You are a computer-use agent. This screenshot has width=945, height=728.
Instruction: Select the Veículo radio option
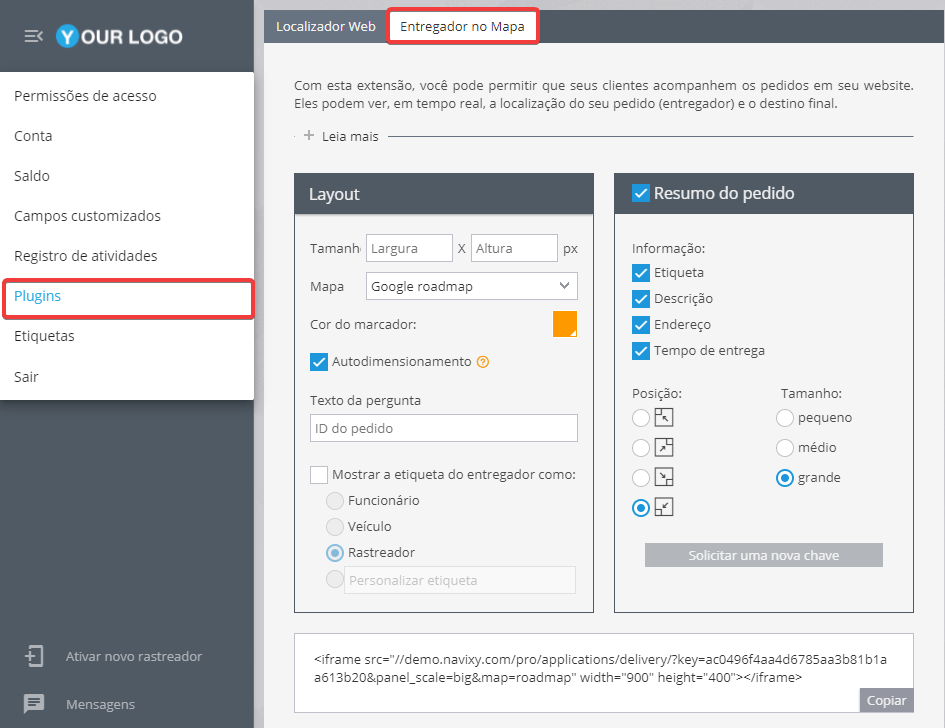(334, 527)
